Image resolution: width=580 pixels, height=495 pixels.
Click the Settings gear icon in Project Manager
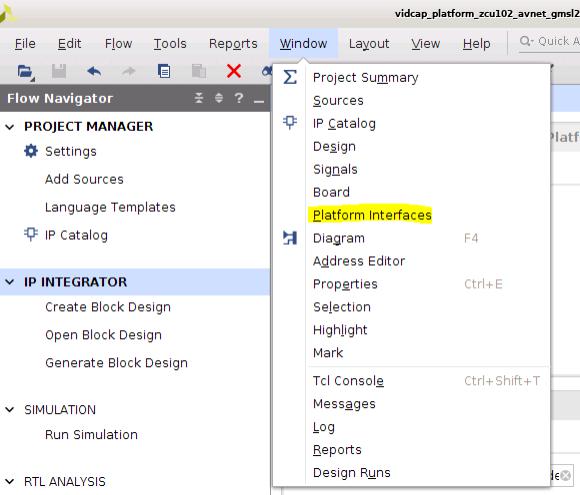pos(31,151)
